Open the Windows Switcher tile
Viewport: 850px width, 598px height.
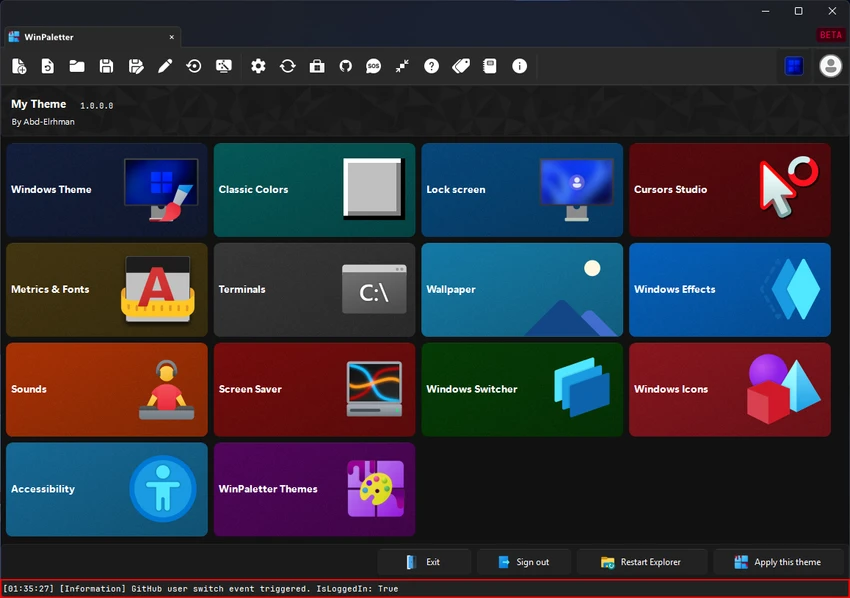click(x=522, y=389)
